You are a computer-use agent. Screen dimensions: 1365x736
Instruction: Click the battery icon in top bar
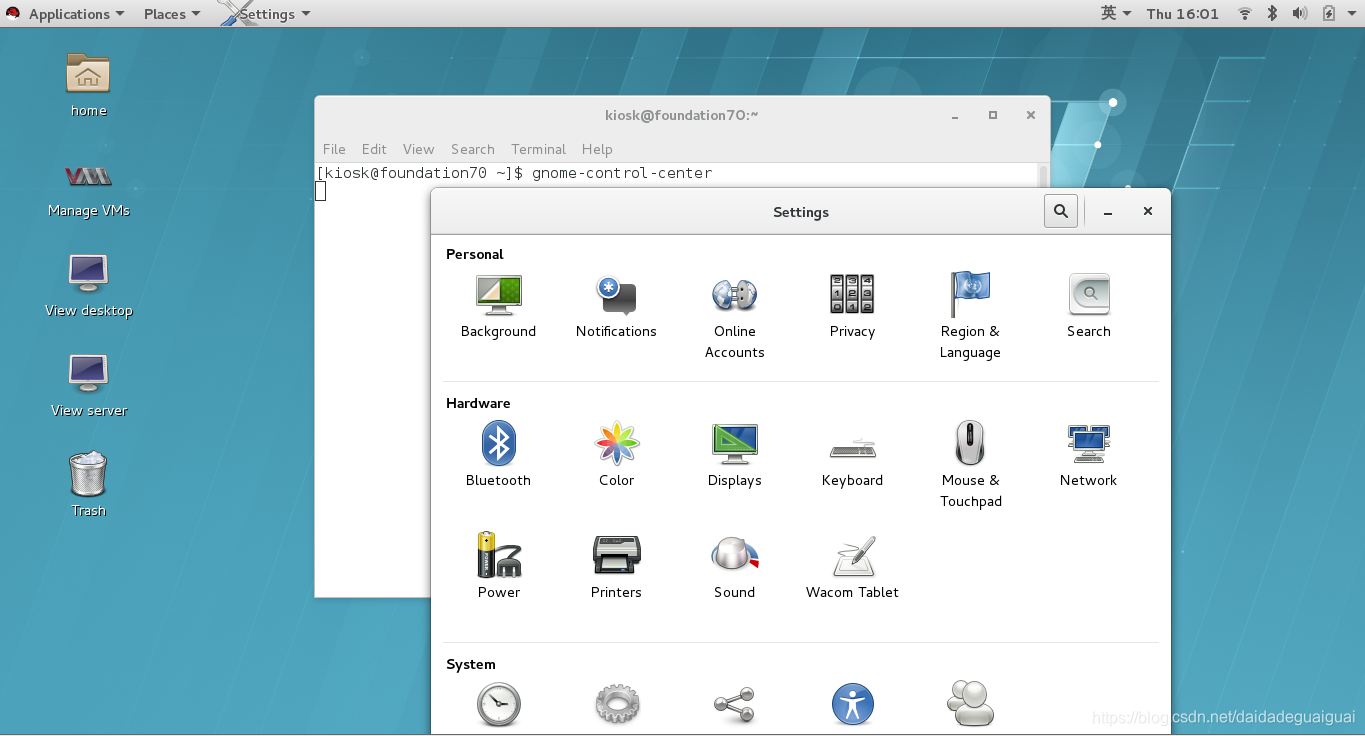pos(1328,13)
